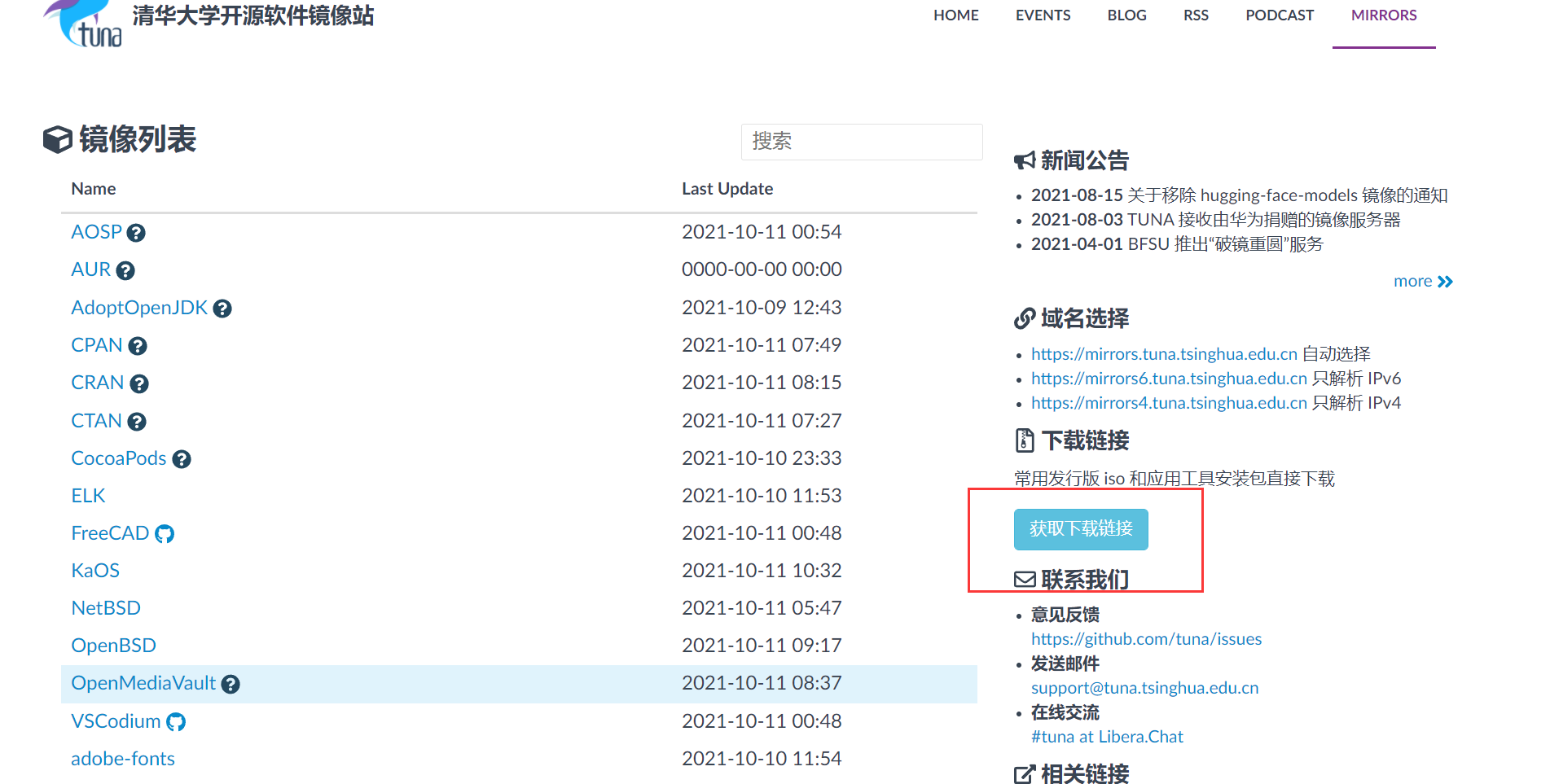Click the 清华大学开源软件镜像站 site title
Image resolution: width=1550 pixels, height=784 pixels.
[x=253, y=15]
